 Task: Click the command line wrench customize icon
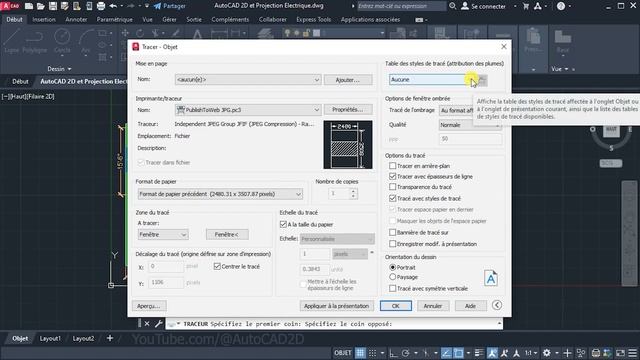pyautogui.click(x=158, y=324)
